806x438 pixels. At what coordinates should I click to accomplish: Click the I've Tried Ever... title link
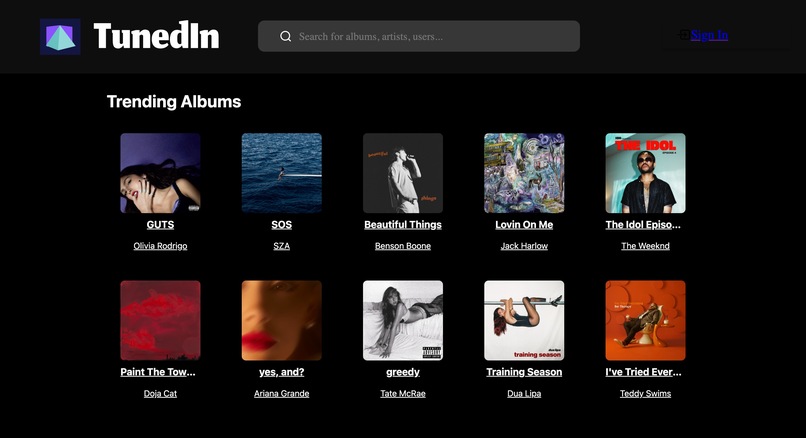[x=644, y=372]
